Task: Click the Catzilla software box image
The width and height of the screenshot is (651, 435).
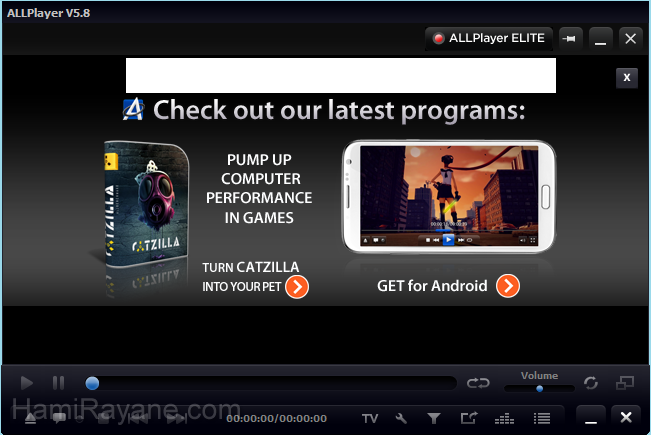Action: click(147, 205)
